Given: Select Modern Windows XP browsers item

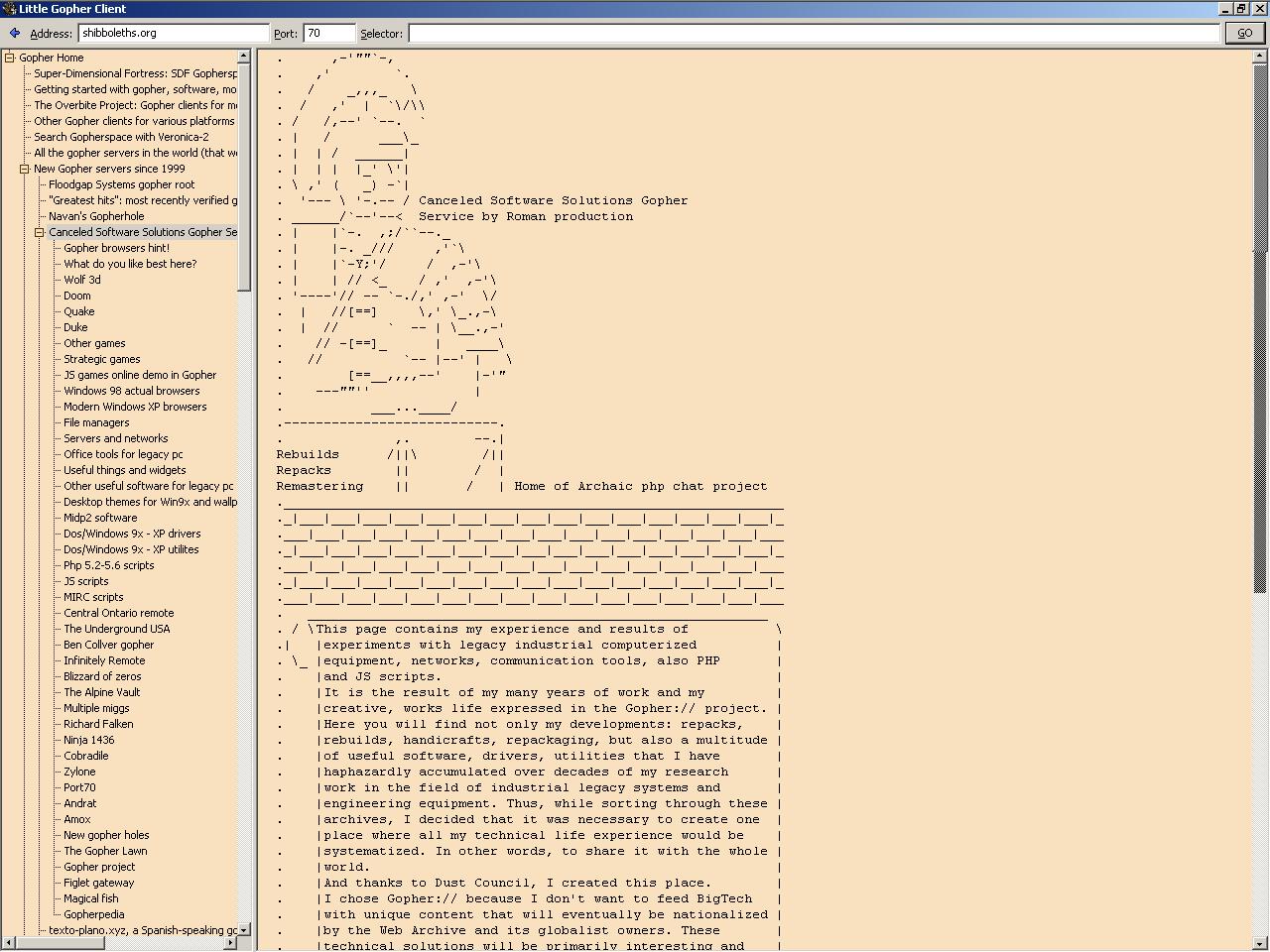Looking at the screenshot, I should [135, 407].
